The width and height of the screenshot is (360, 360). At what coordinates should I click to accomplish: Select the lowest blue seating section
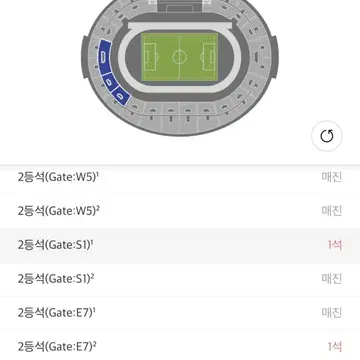coord(121,96)
